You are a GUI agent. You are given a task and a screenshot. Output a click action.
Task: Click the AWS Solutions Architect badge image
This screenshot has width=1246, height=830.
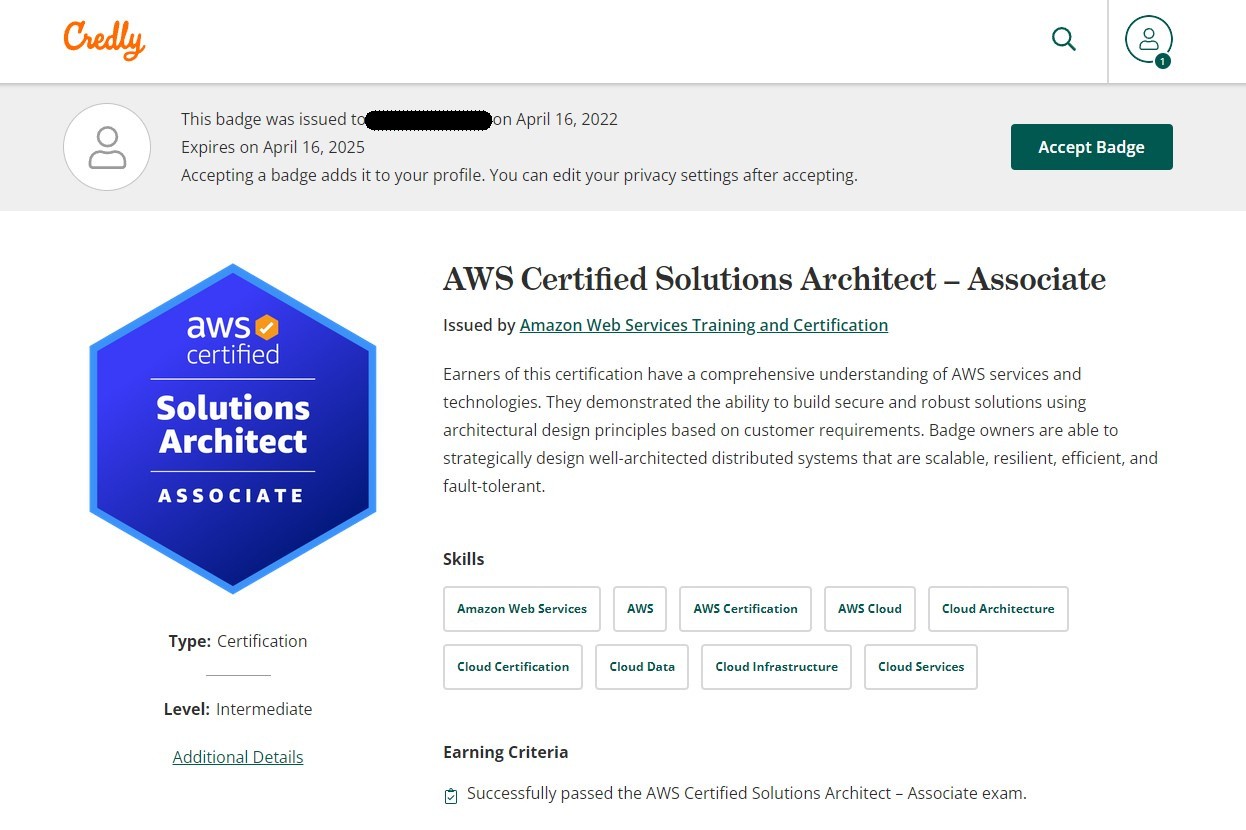click(233, 428)
